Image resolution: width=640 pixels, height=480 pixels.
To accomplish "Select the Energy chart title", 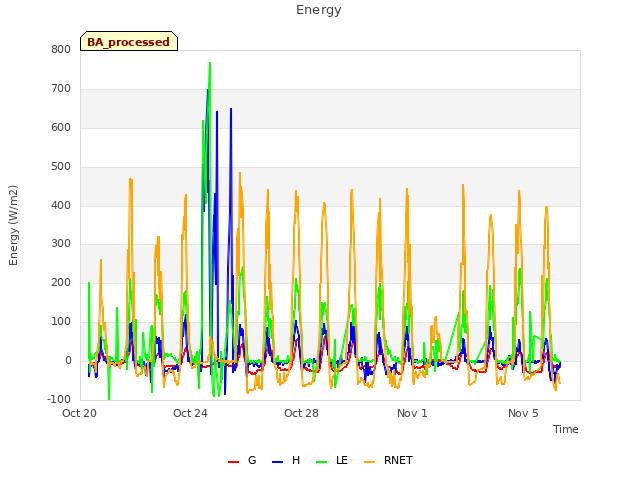I will [319, 10].
